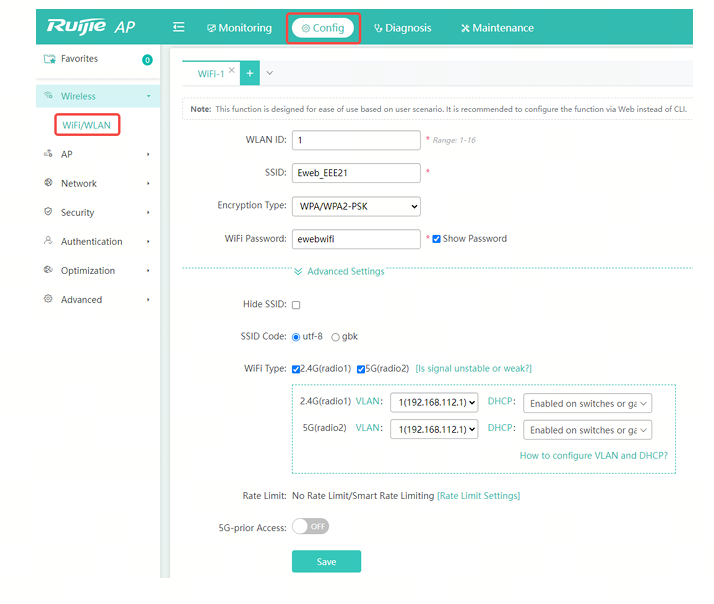Open the Encryption Type dropdown

click(356, 206)
